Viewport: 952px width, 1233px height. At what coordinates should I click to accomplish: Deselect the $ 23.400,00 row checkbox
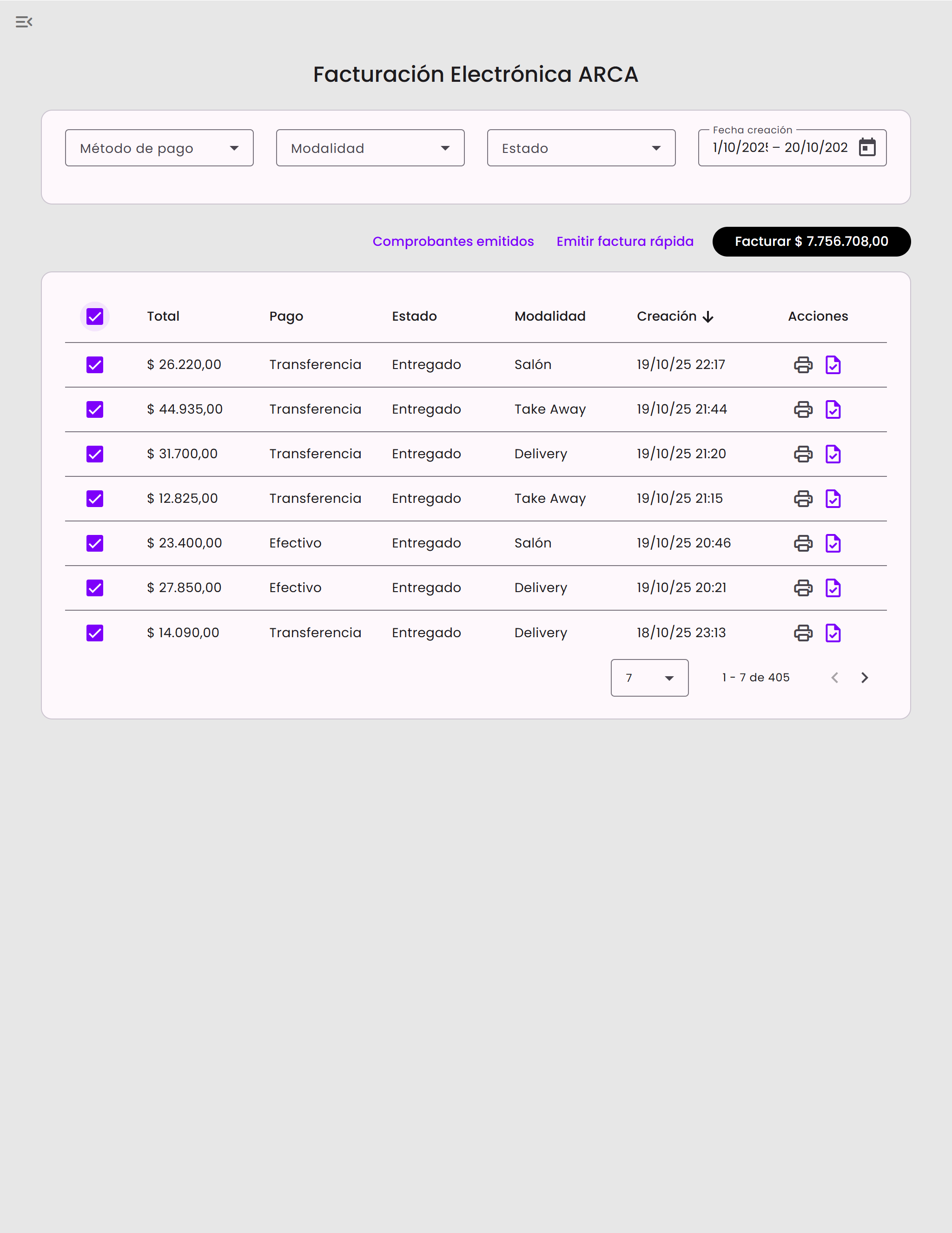95,543
